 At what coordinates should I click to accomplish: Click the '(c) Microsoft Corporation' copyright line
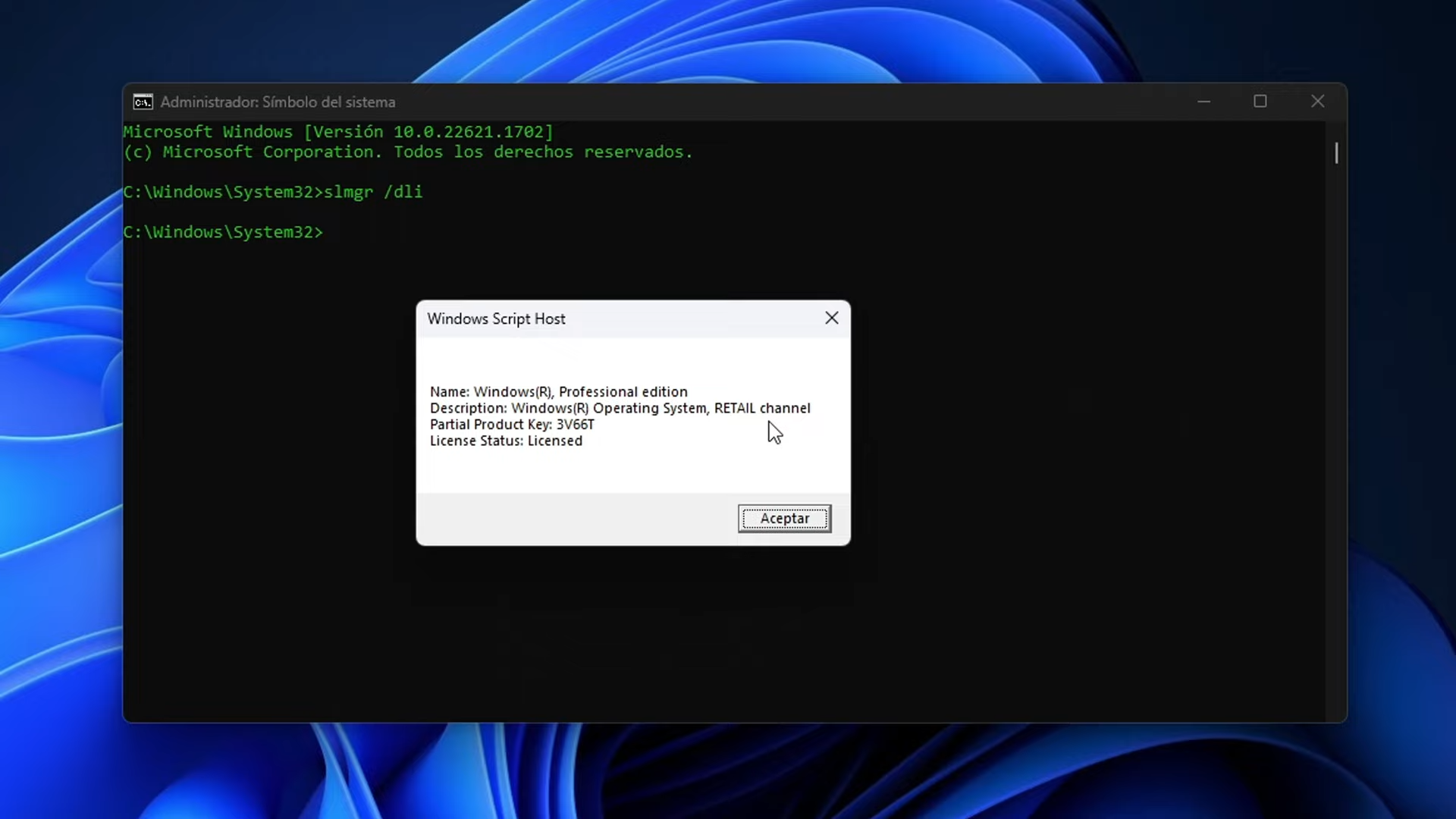coord(408,152)
